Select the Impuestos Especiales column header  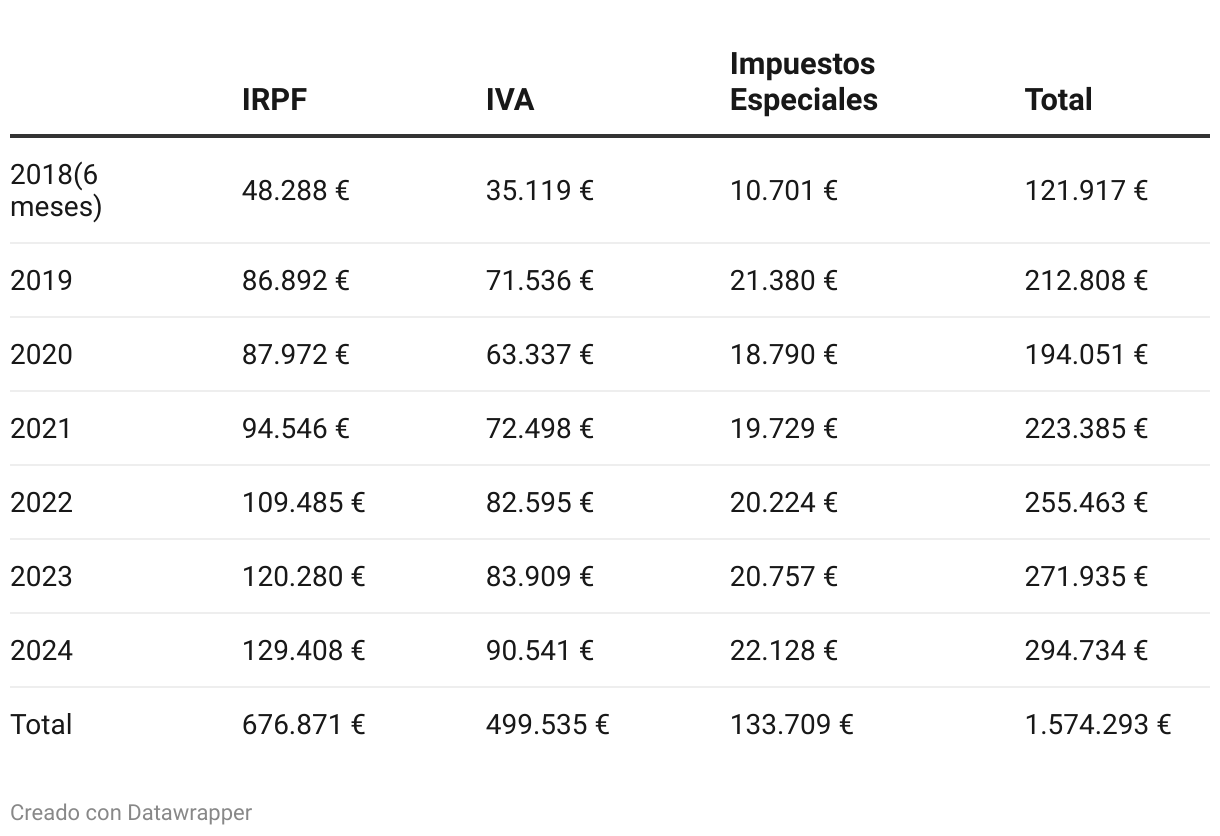coord(804,82)
